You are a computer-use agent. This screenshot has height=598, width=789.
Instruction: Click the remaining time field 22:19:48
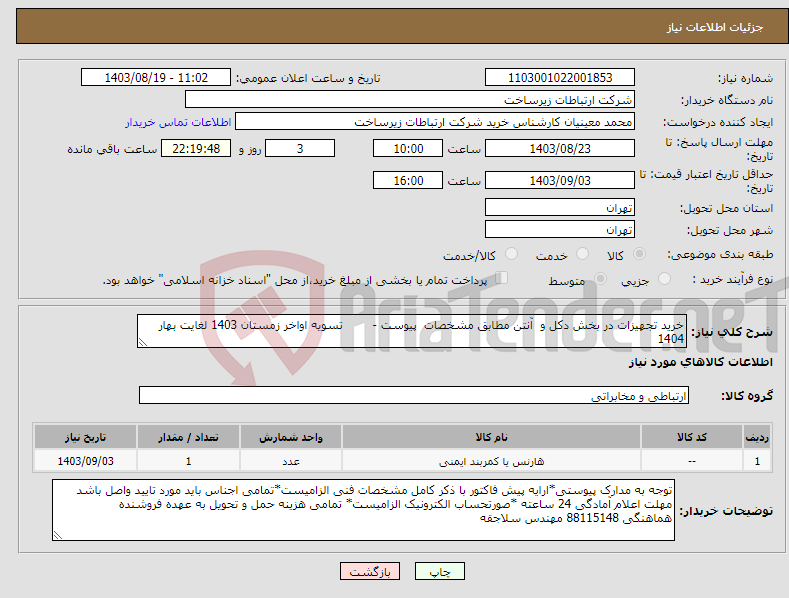(196, 148)
